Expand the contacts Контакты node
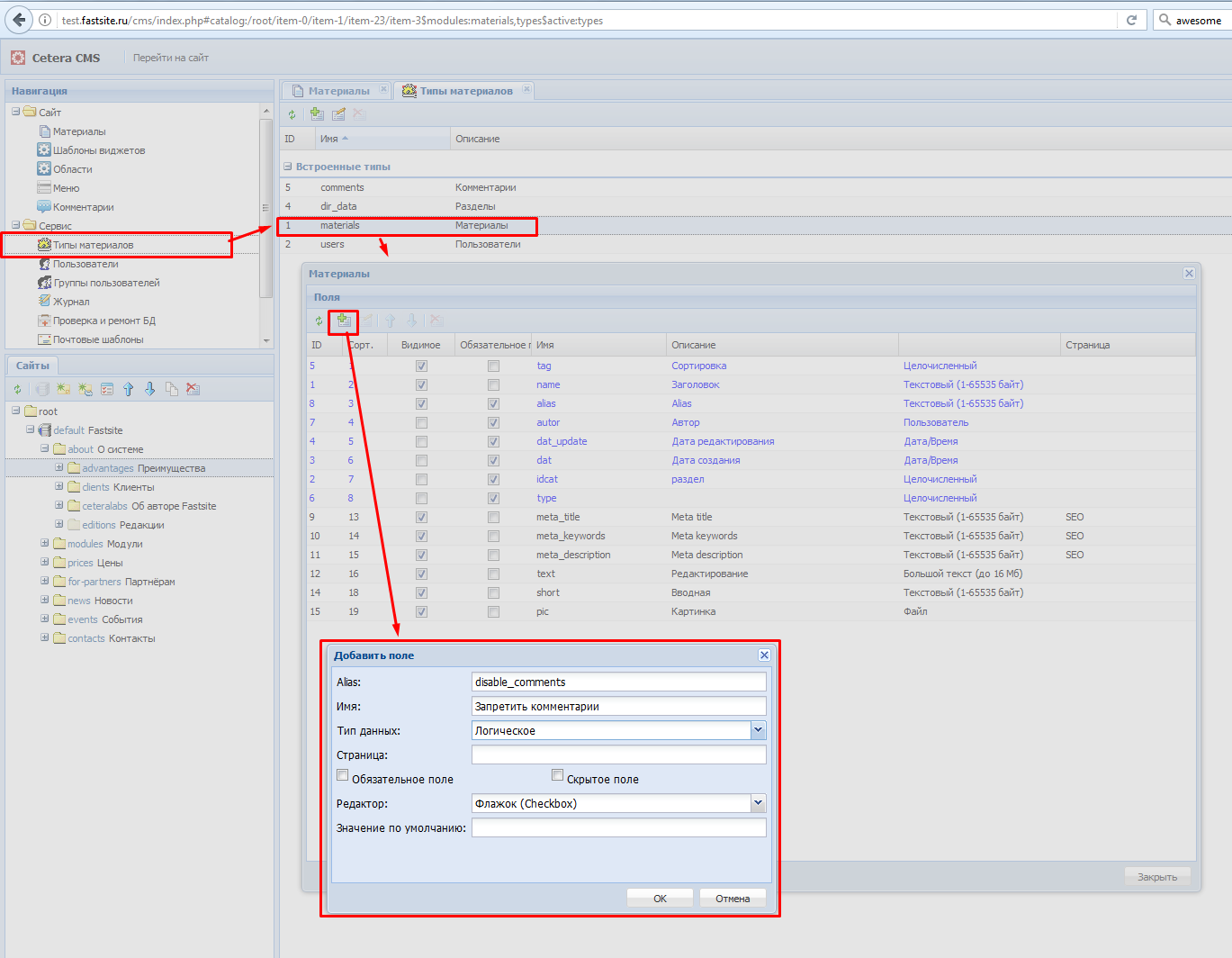 [45, 637]
